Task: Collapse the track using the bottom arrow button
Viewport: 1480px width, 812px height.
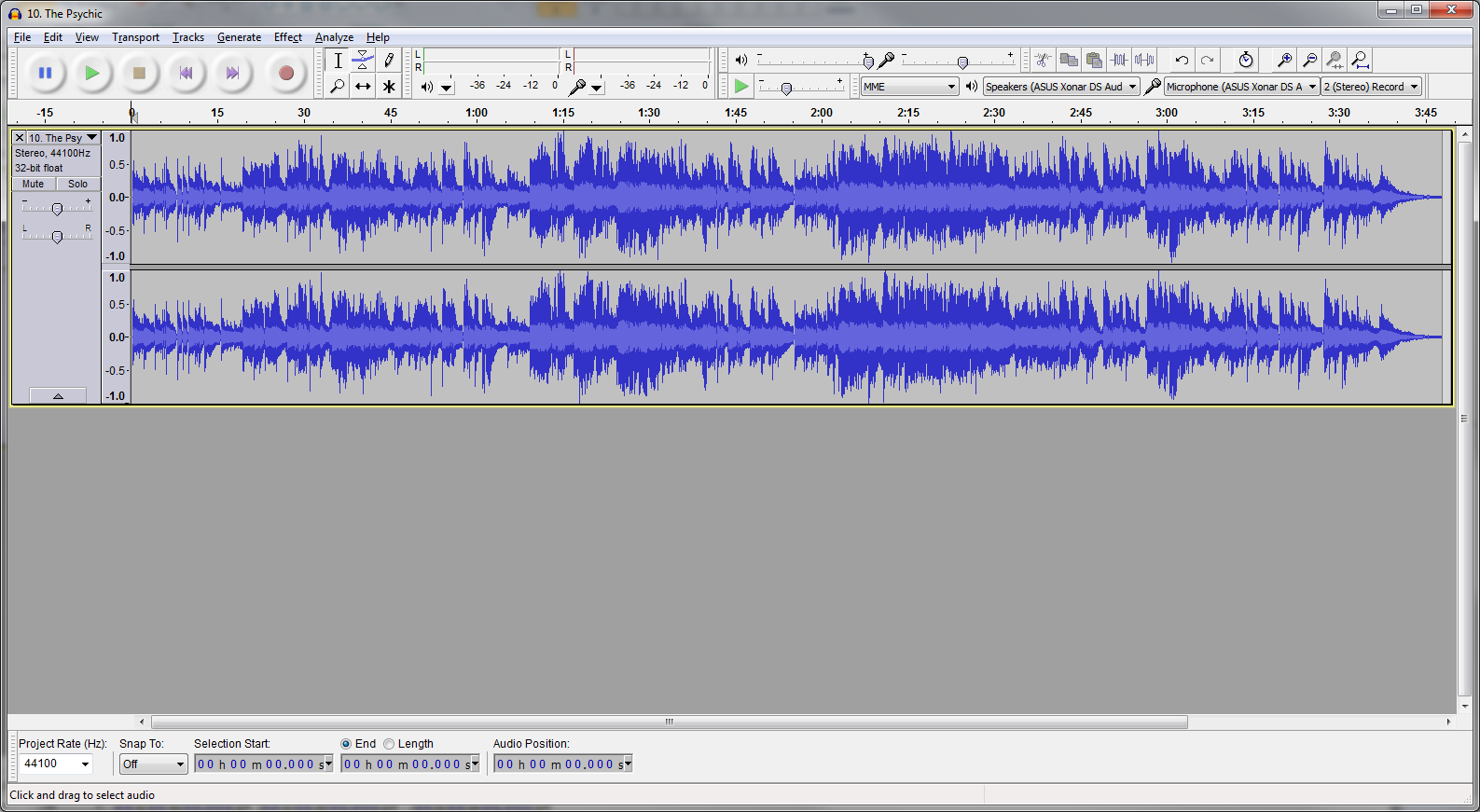Action: point(58,396)
